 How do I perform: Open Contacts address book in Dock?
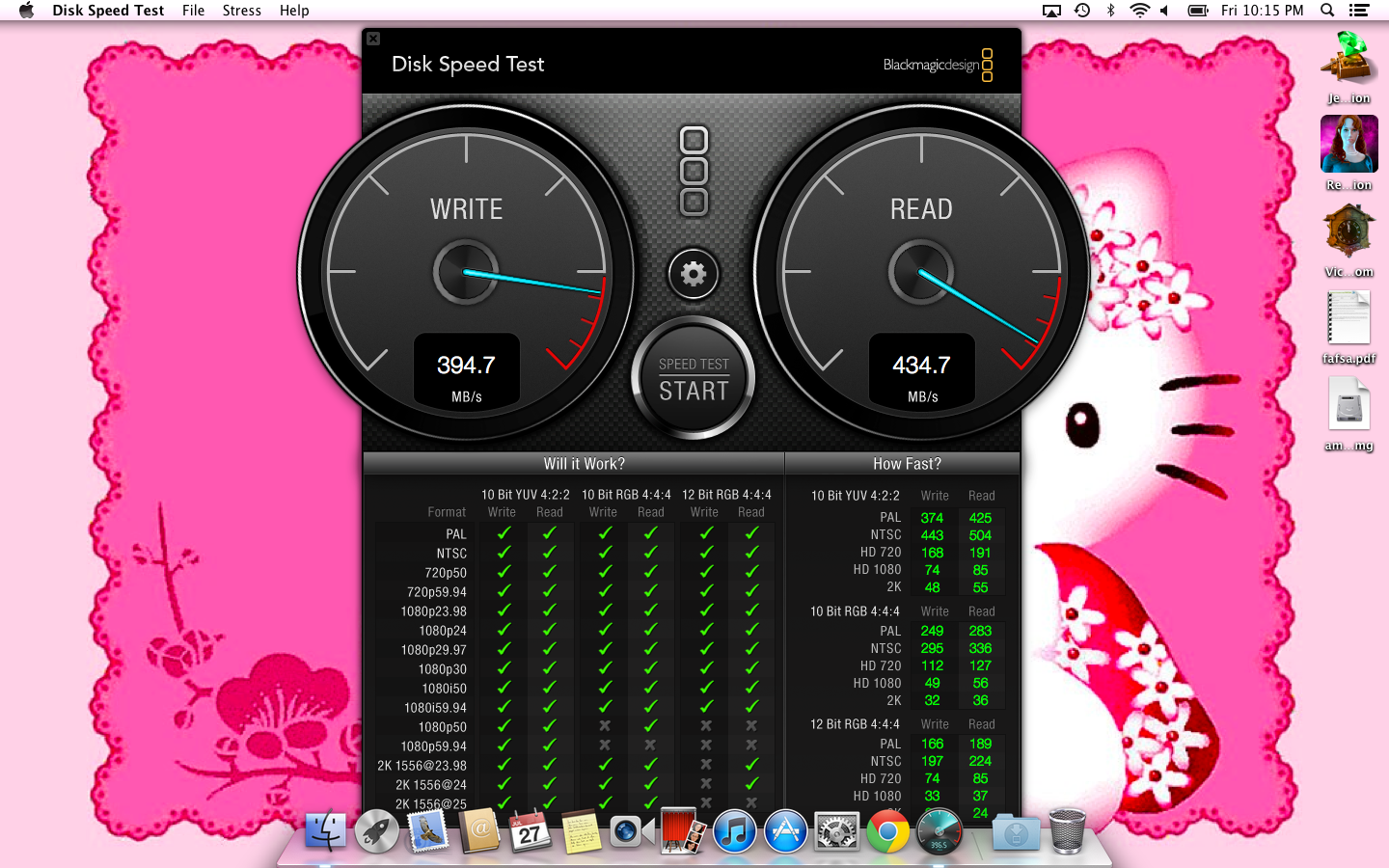[x=478, y=830]
